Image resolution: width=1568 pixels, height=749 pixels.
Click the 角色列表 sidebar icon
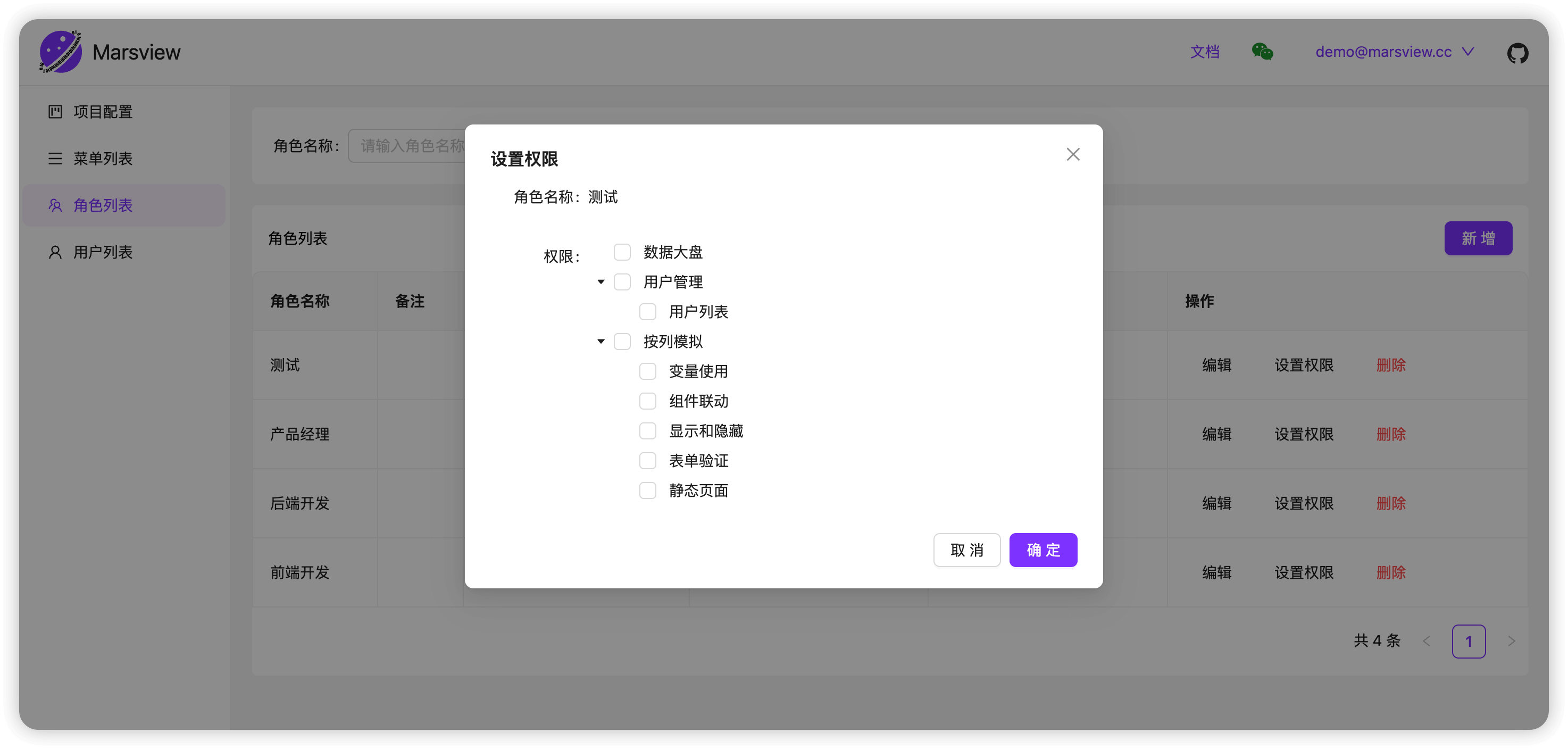(x=55, y=205)
